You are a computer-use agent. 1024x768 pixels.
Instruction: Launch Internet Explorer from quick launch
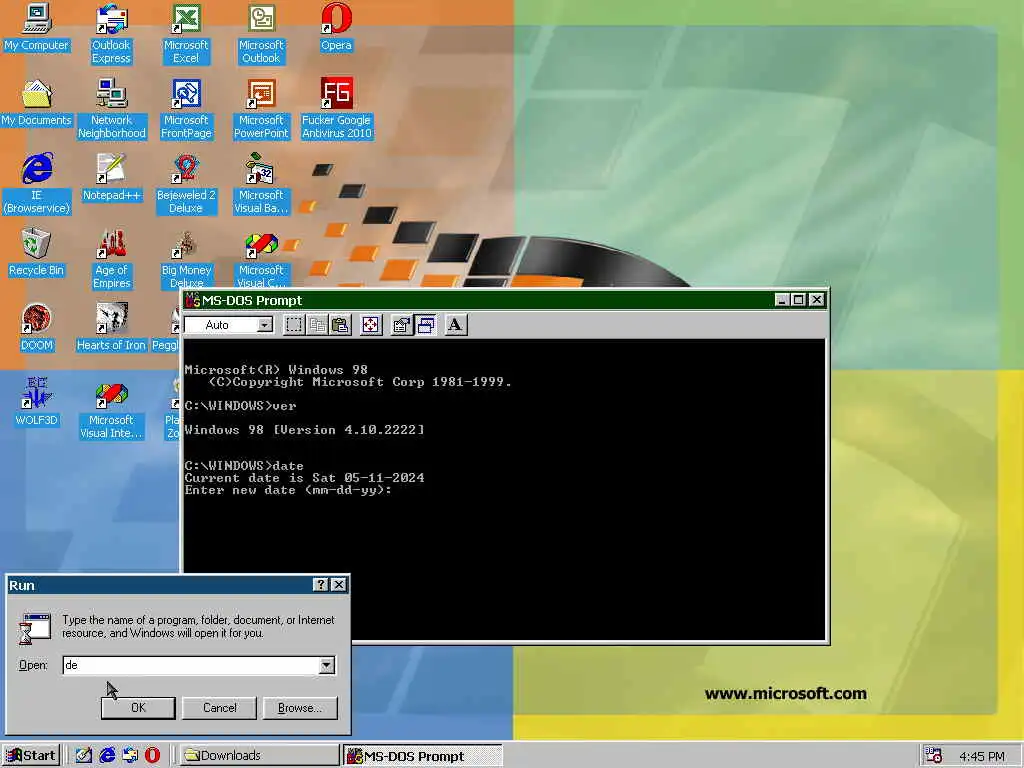coord(106,755)
